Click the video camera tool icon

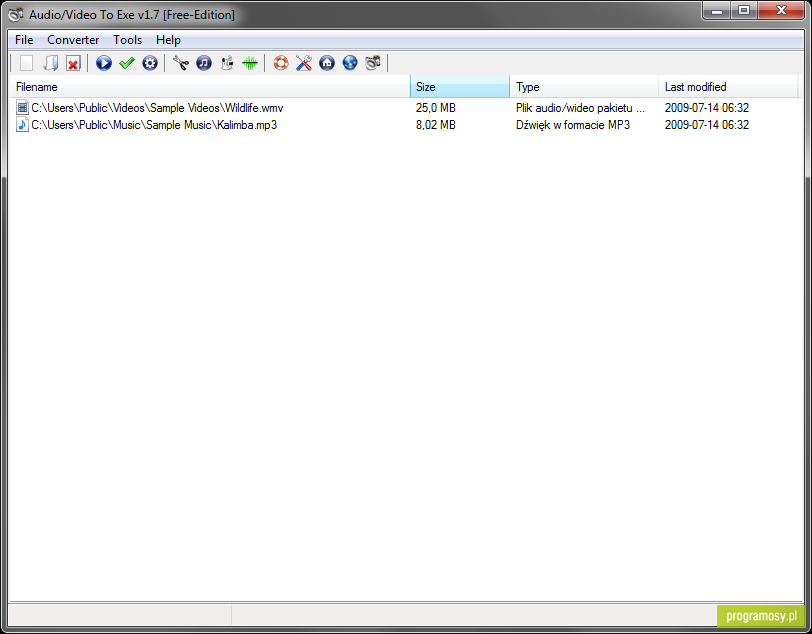pyautogui.click(x=227, y=63)
